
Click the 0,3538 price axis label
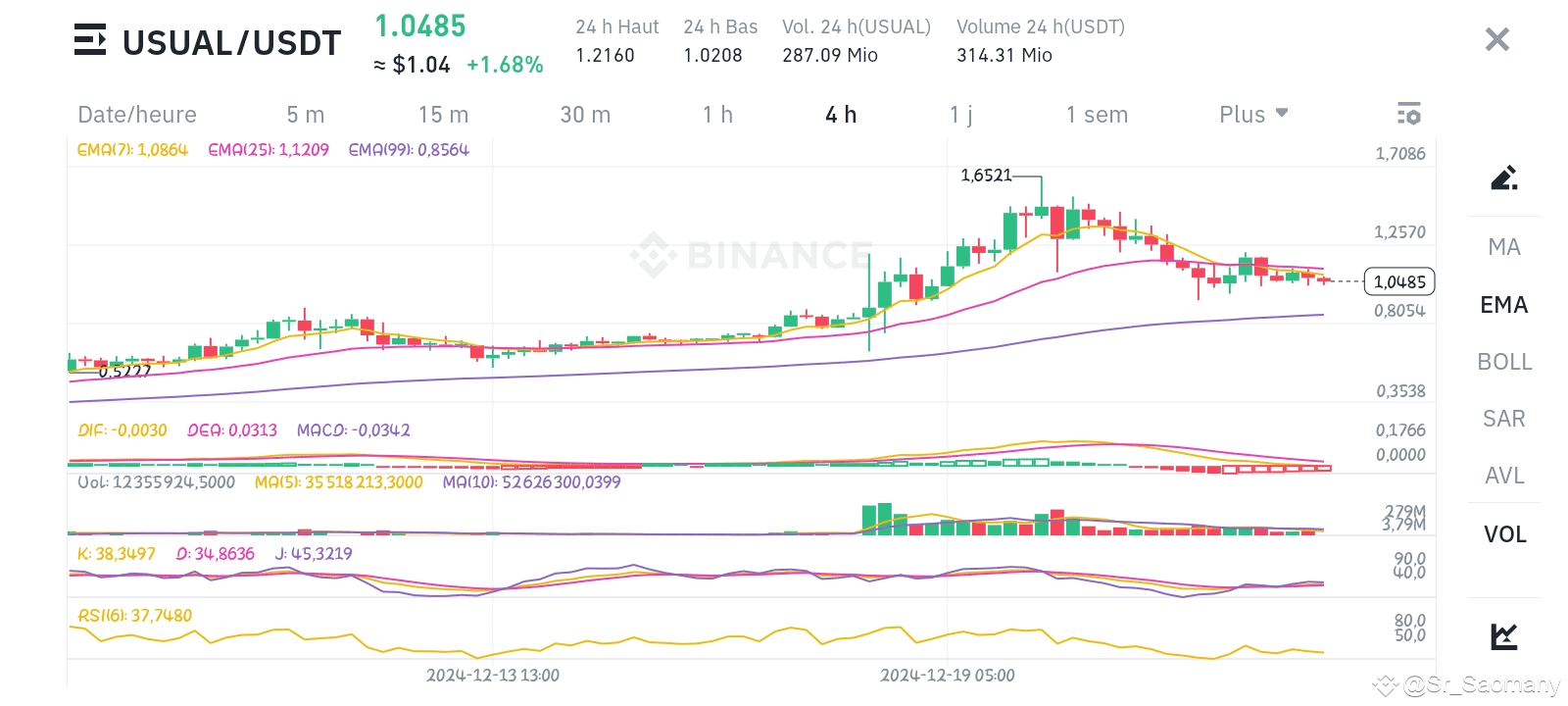point(1400,391)
